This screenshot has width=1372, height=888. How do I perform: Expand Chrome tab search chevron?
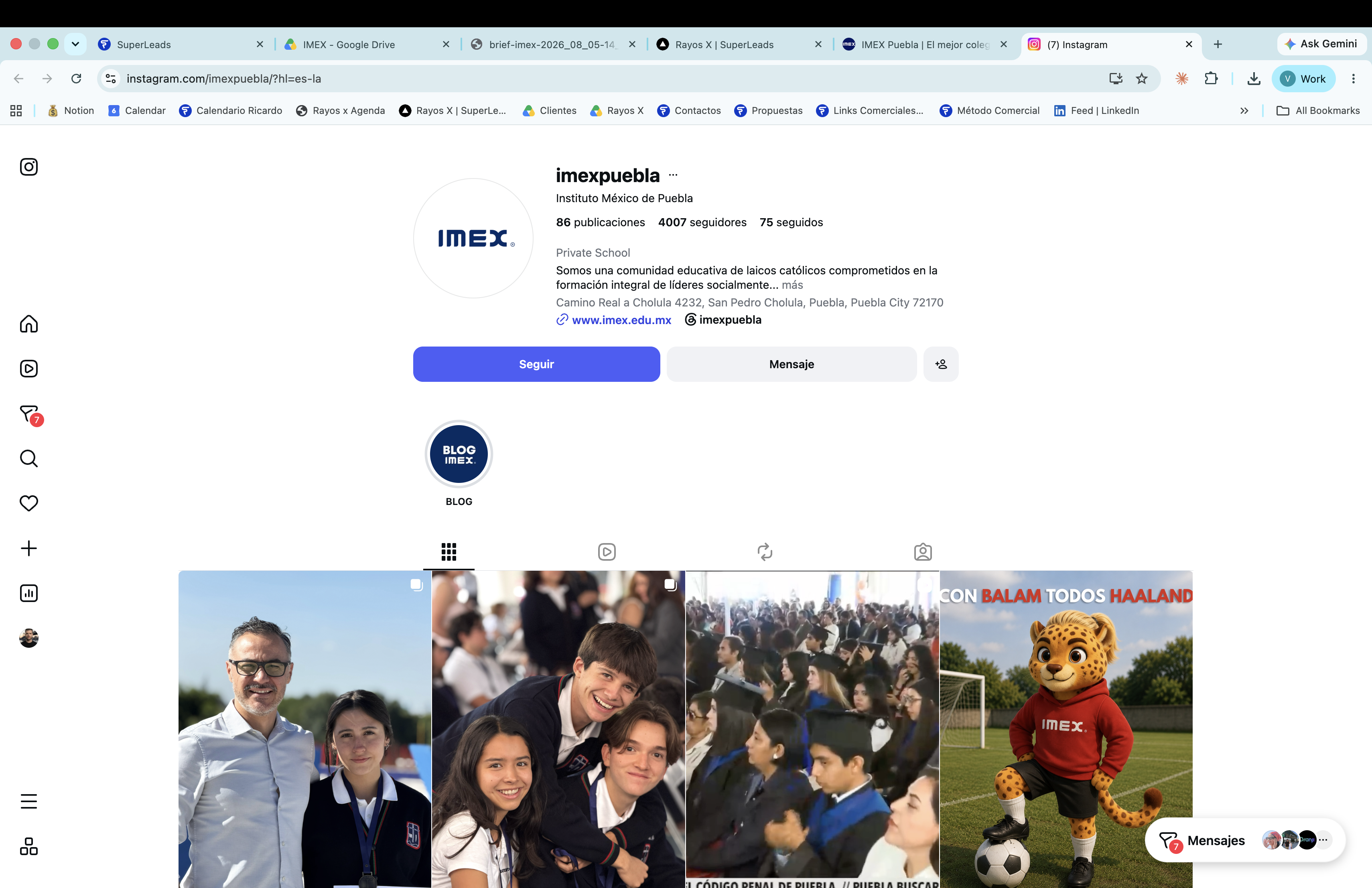75,45
